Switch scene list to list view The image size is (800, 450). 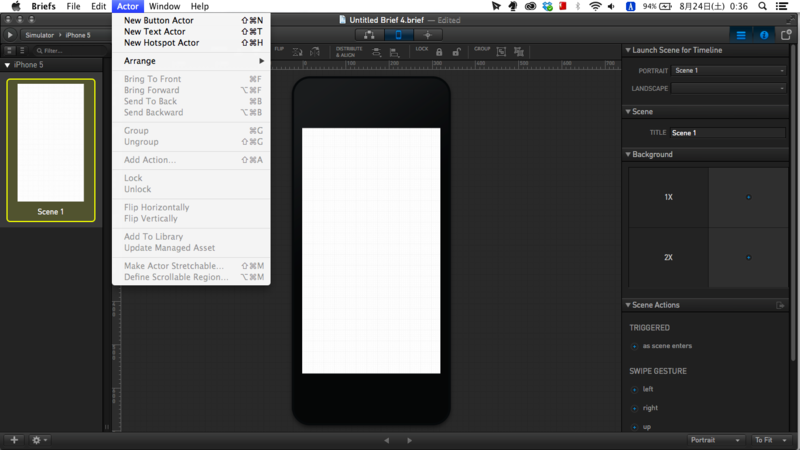click(22, 51)
